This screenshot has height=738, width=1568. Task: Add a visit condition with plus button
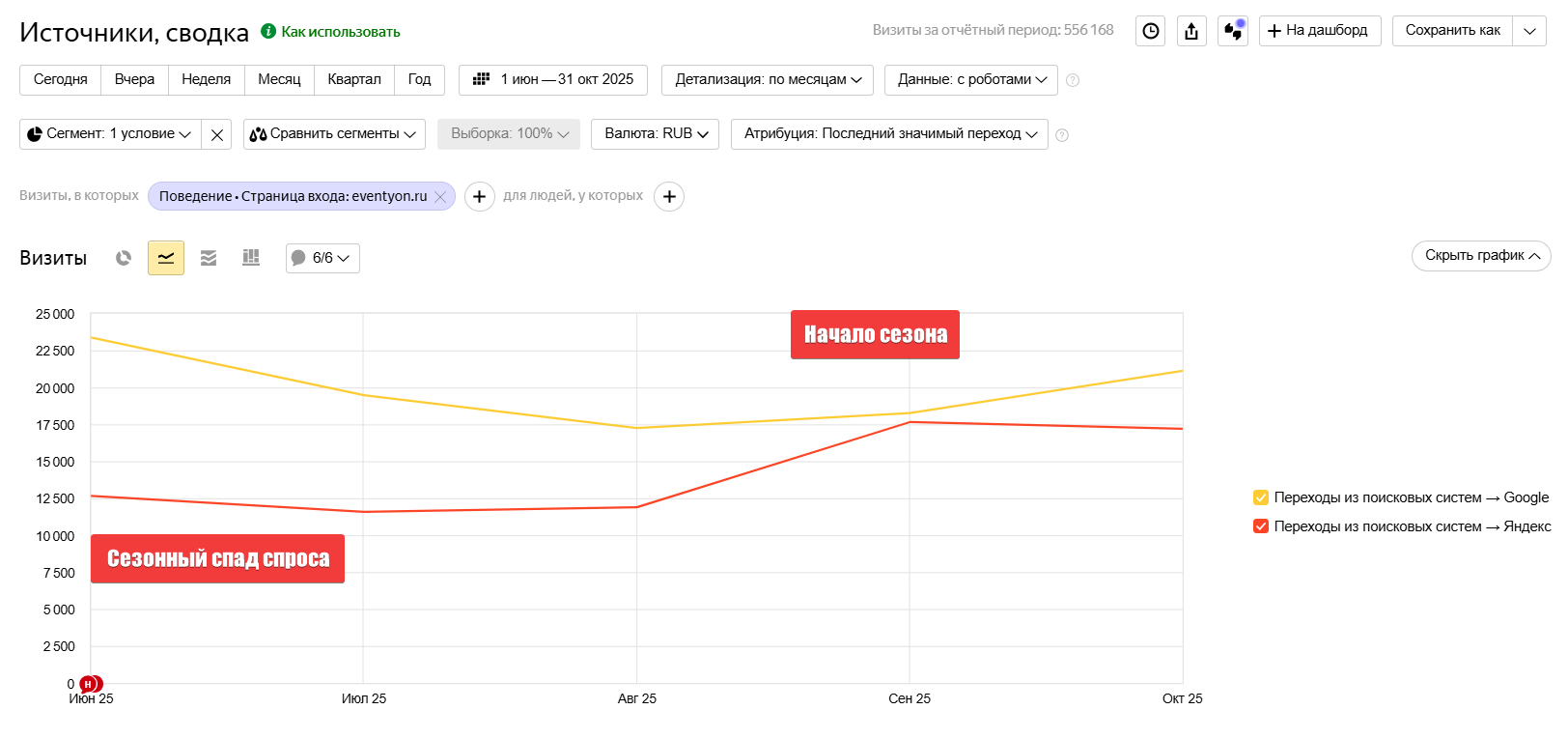tap(479, 196)
